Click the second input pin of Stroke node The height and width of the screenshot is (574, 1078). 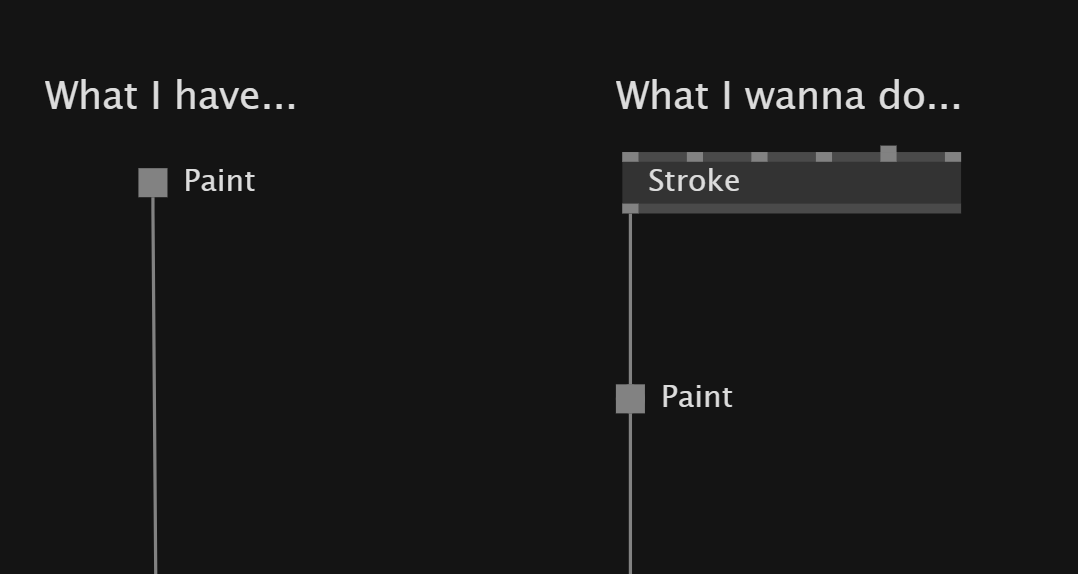click(x=695, y=157)
